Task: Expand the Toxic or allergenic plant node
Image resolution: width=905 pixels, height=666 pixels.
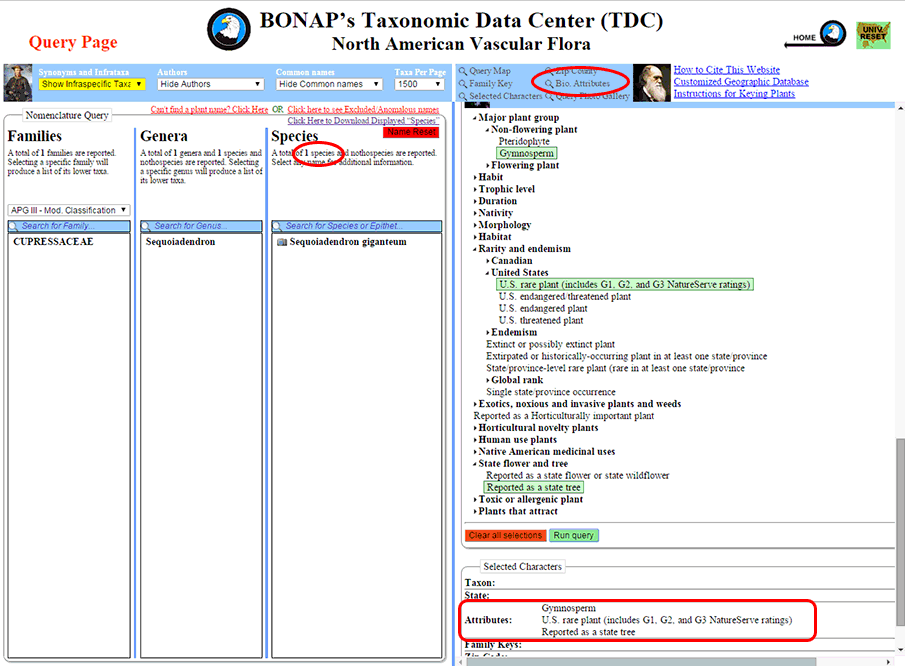Action: click(x=531, y=499)
